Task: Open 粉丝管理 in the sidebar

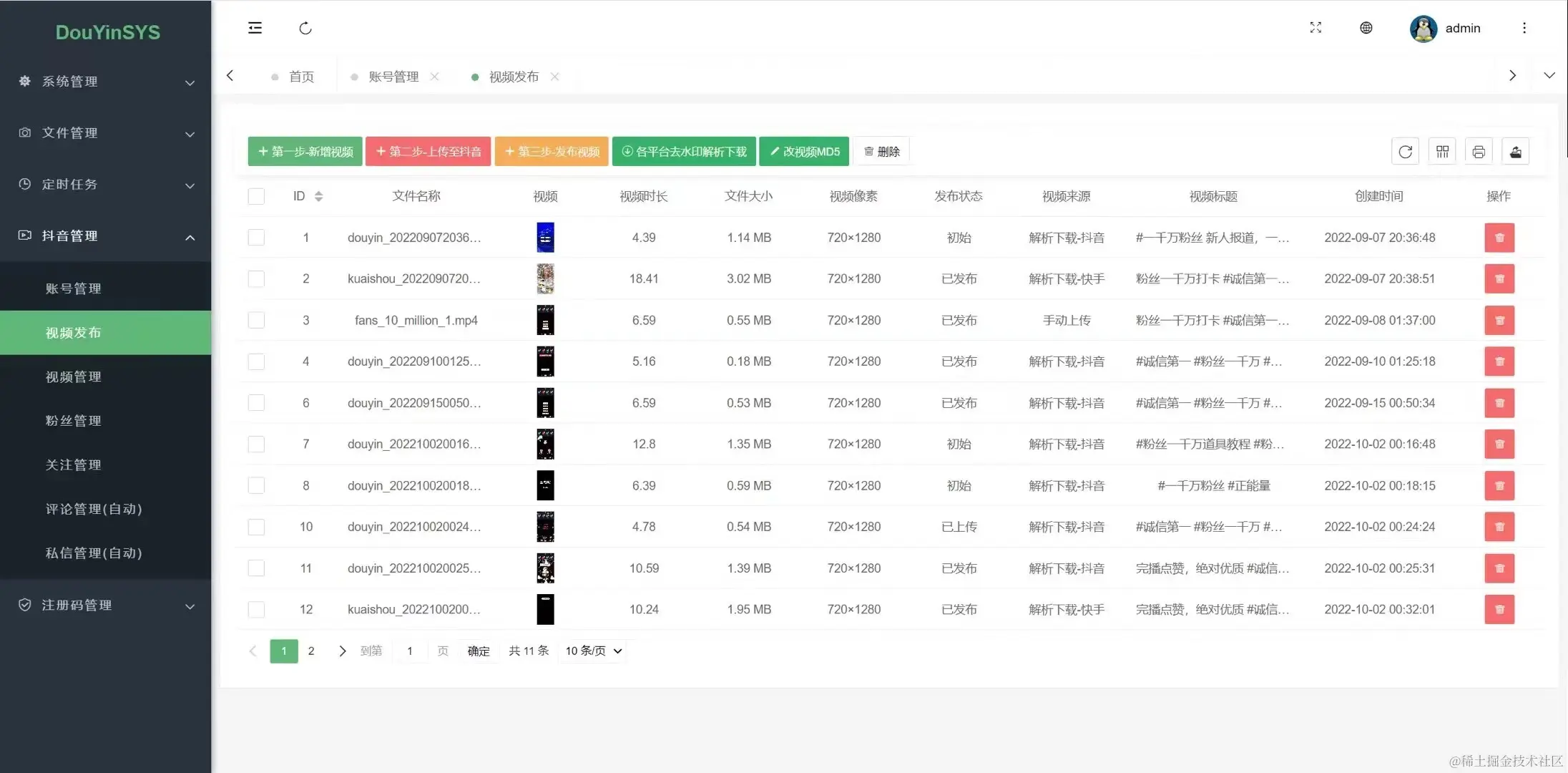Action: [x=74, y=421]
